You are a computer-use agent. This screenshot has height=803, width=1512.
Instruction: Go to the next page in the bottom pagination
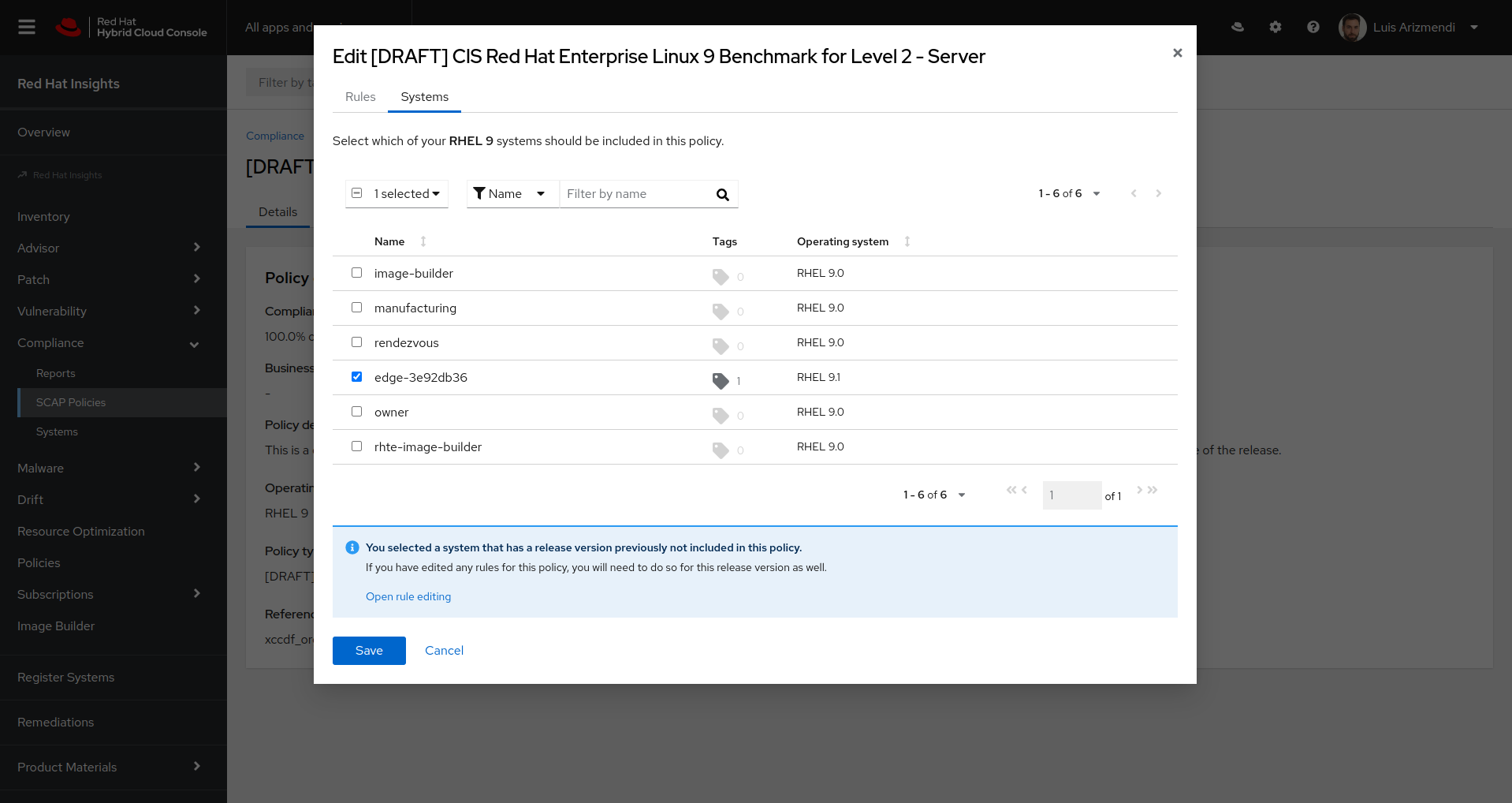1139,490
